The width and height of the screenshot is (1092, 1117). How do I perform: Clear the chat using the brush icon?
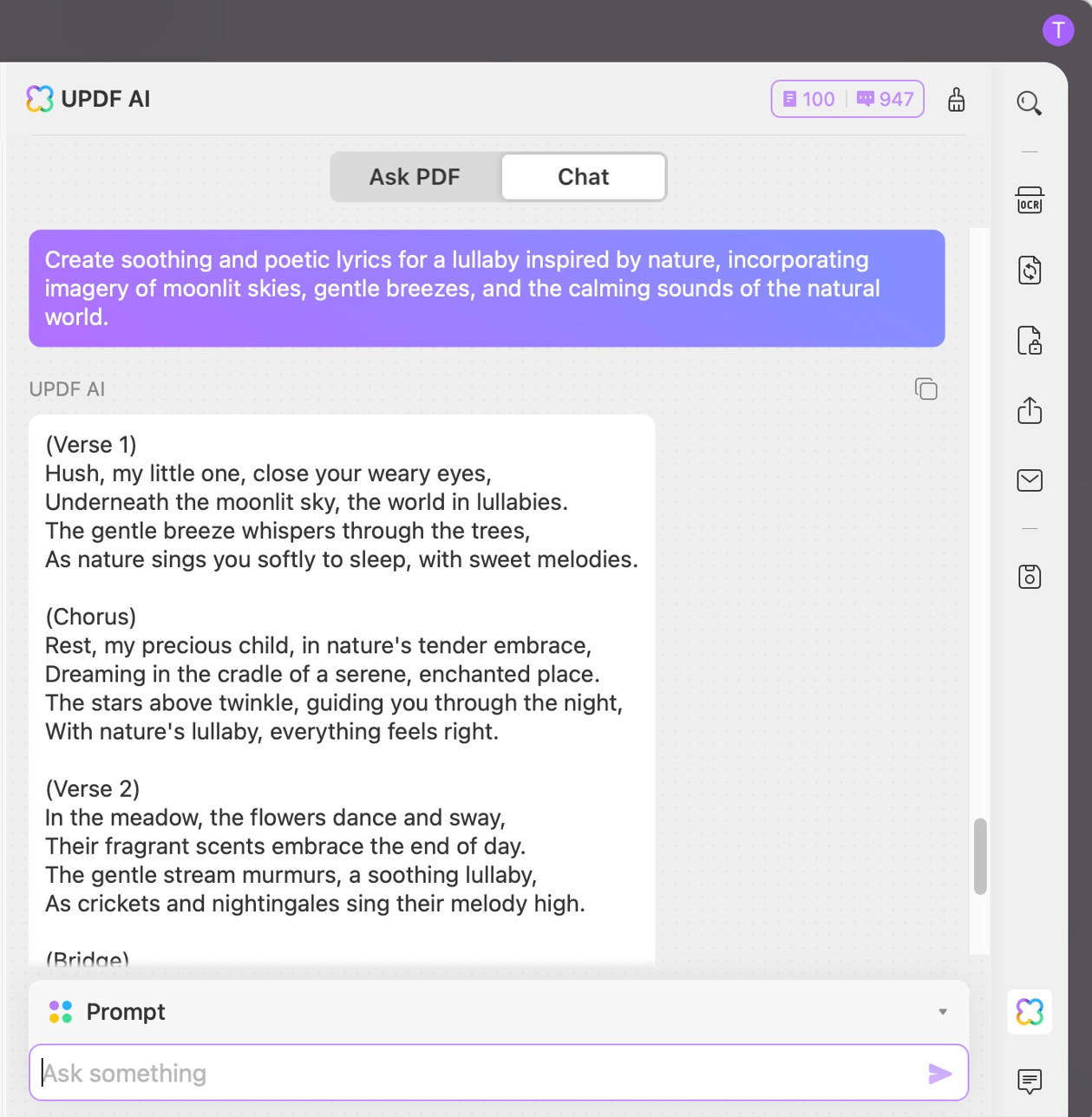coord(957,101)
